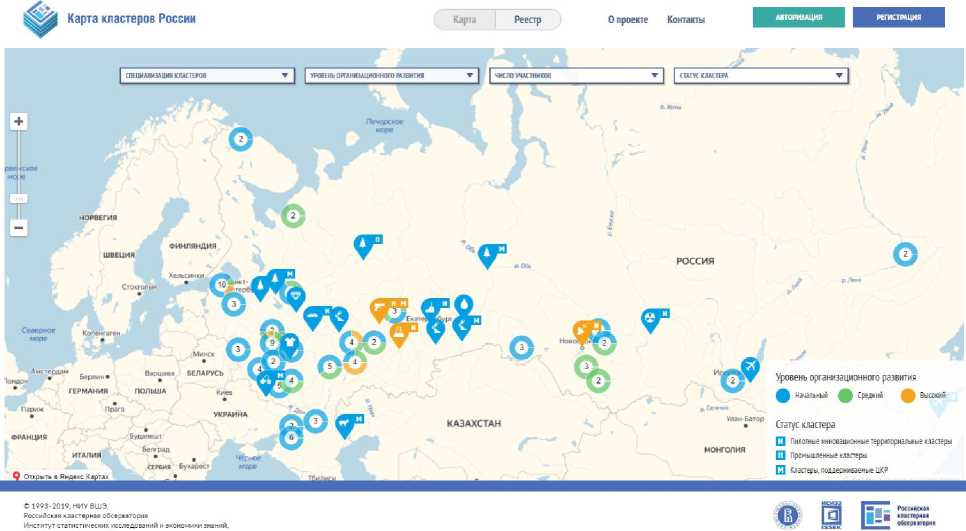
Task: Click the Авторизация button
Action: tap(798, 17)
